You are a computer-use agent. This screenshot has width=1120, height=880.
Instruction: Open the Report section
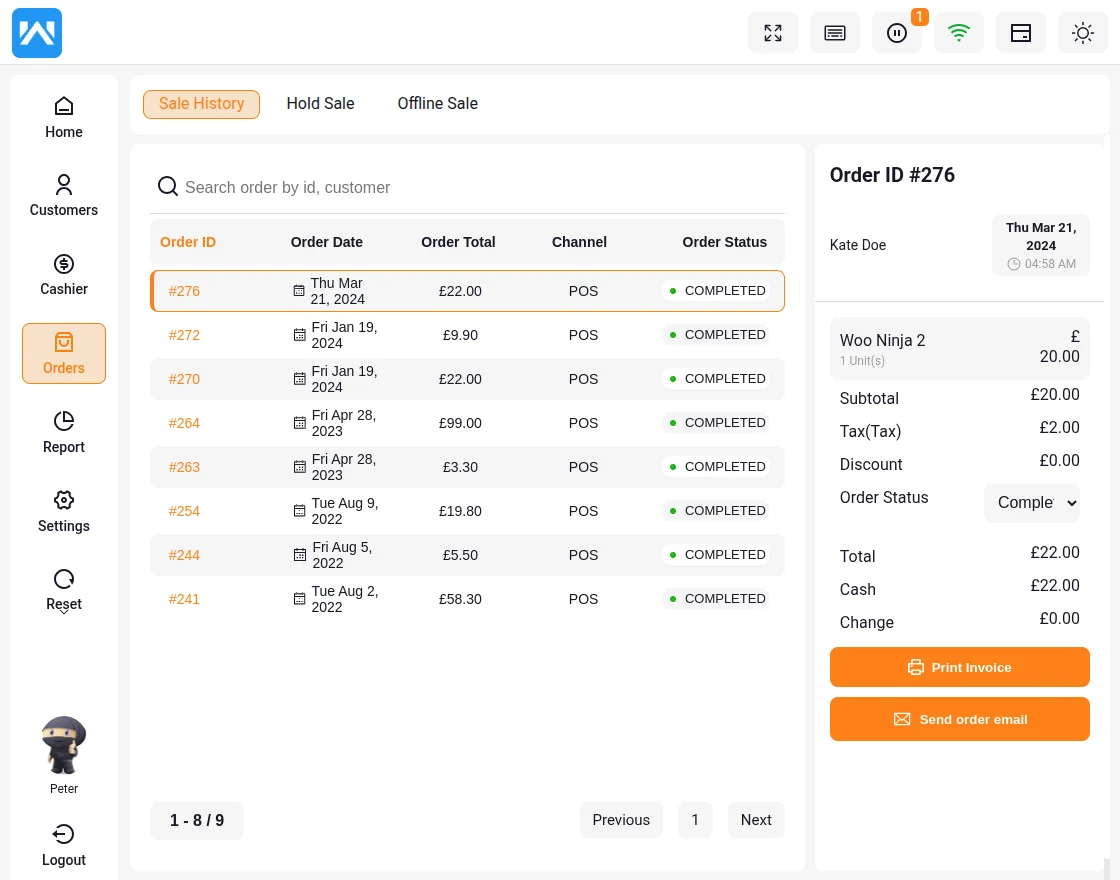click(64, 432)
